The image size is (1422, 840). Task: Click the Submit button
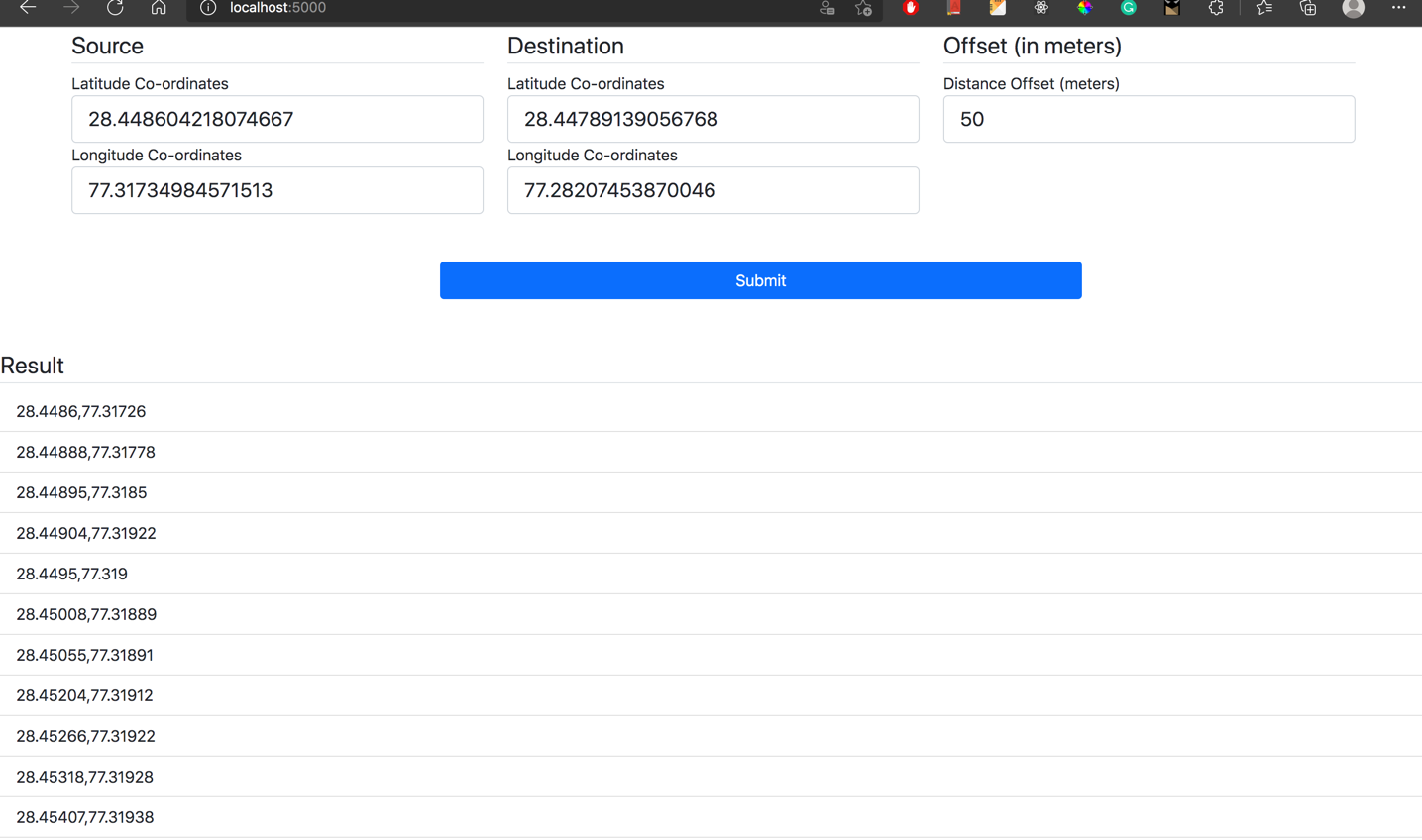click(760, 280)
